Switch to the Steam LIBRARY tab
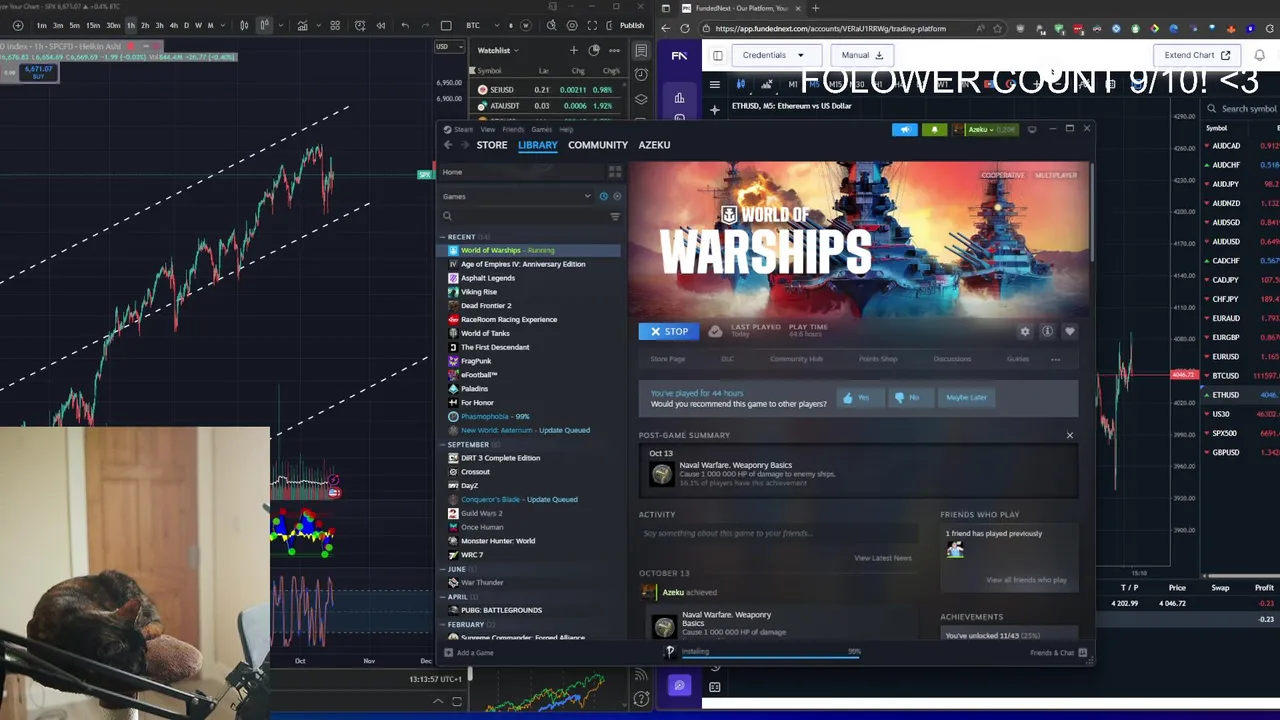The width and height of the screenshot is (1280, 720). point(537,145)
